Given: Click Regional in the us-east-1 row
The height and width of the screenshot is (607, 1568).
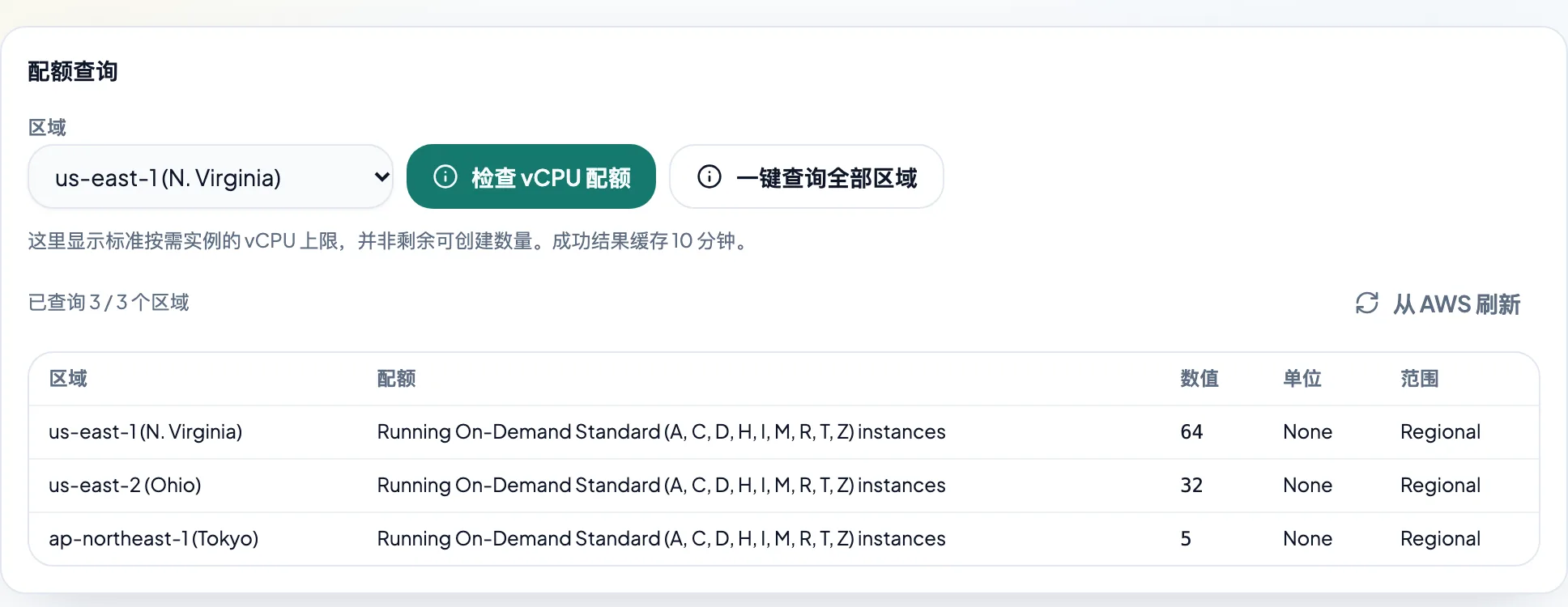Looking at the screenshot, I should coord(1441,431).
